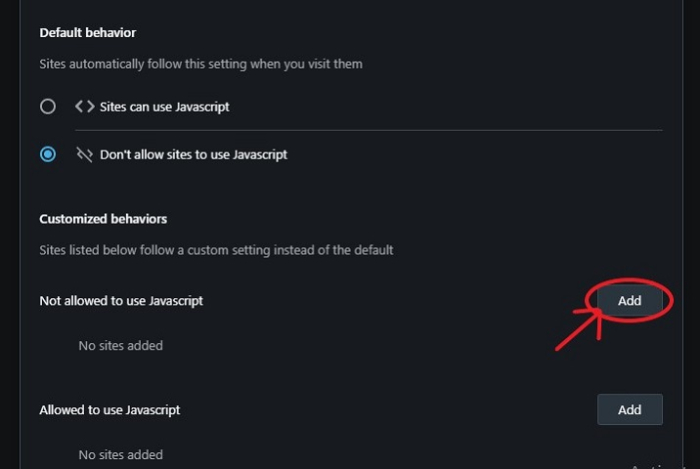Select "Don't allow sites to use Javascript" radio button
The height and width of the screenshot is (469, 700).
click(x=48, y=155)
